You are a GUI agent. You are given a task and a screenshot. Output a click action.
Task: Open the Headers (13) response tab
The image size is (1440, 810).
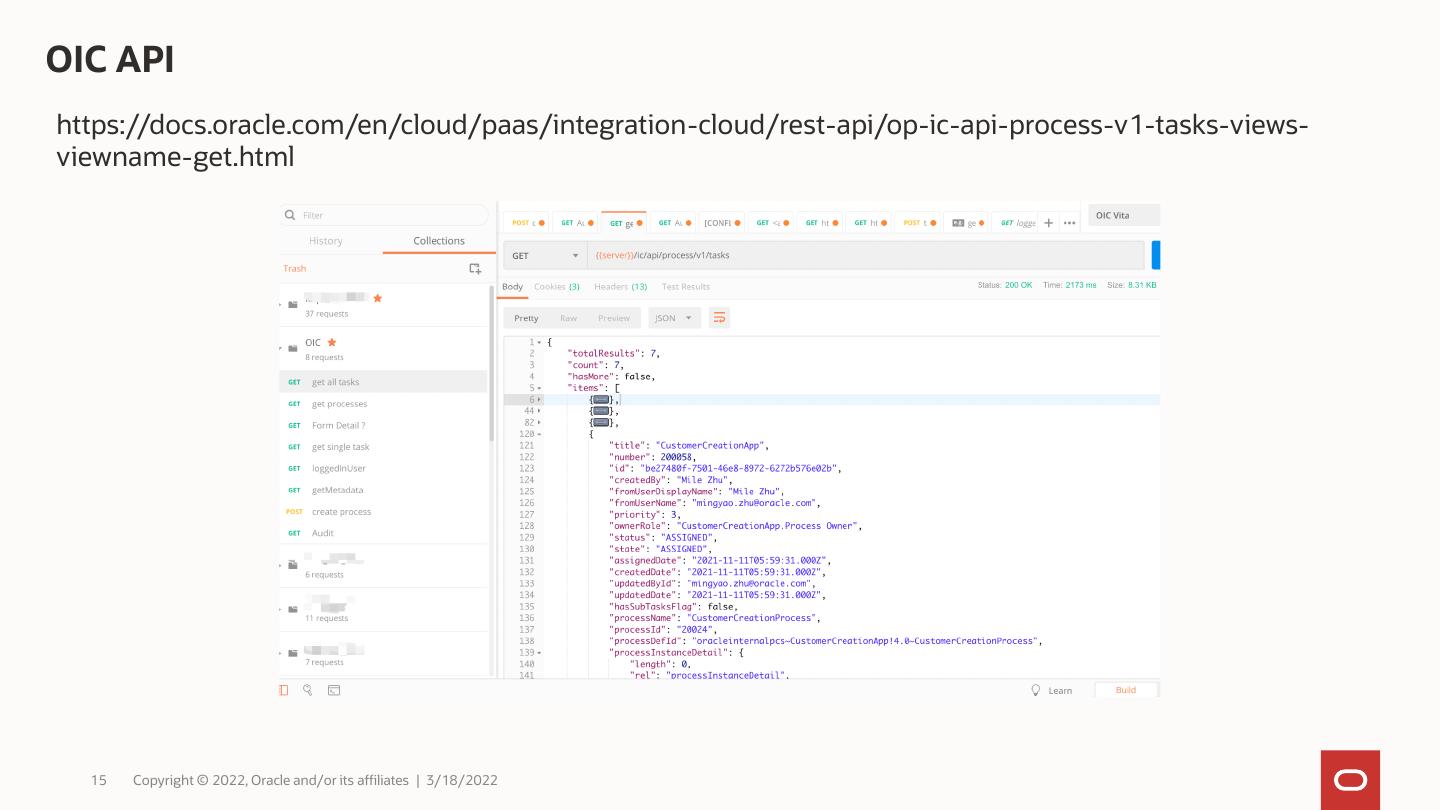pos(620,287)
